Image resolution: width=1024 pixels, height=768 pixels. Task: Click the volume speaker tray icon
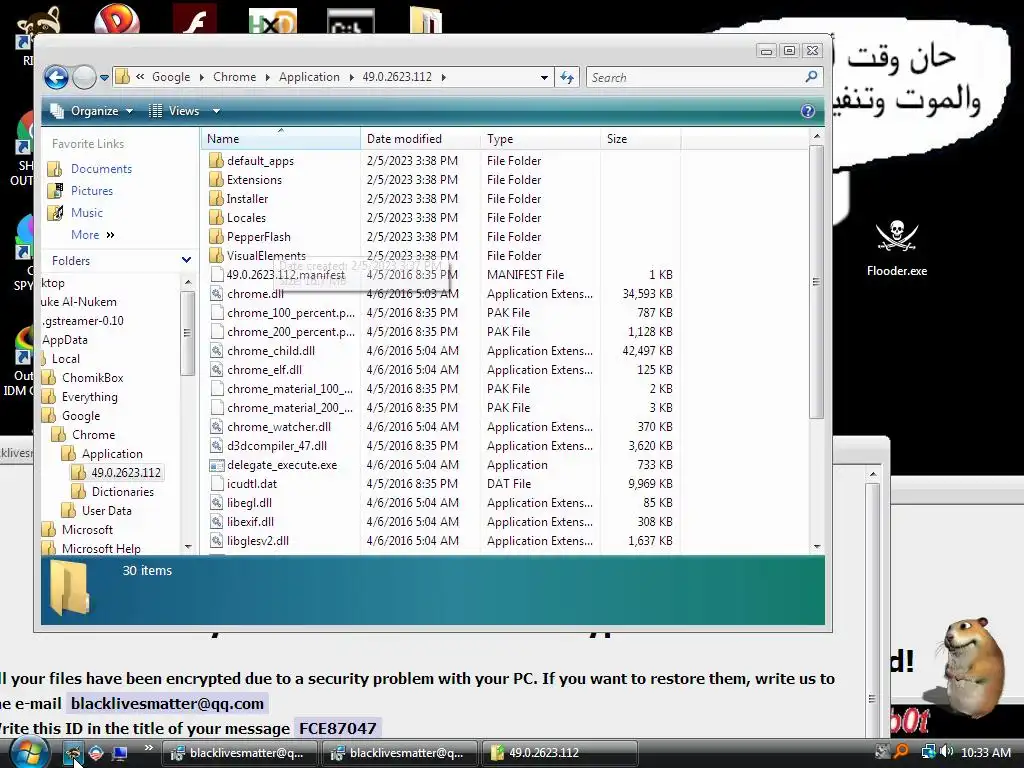tap(948, 752)
